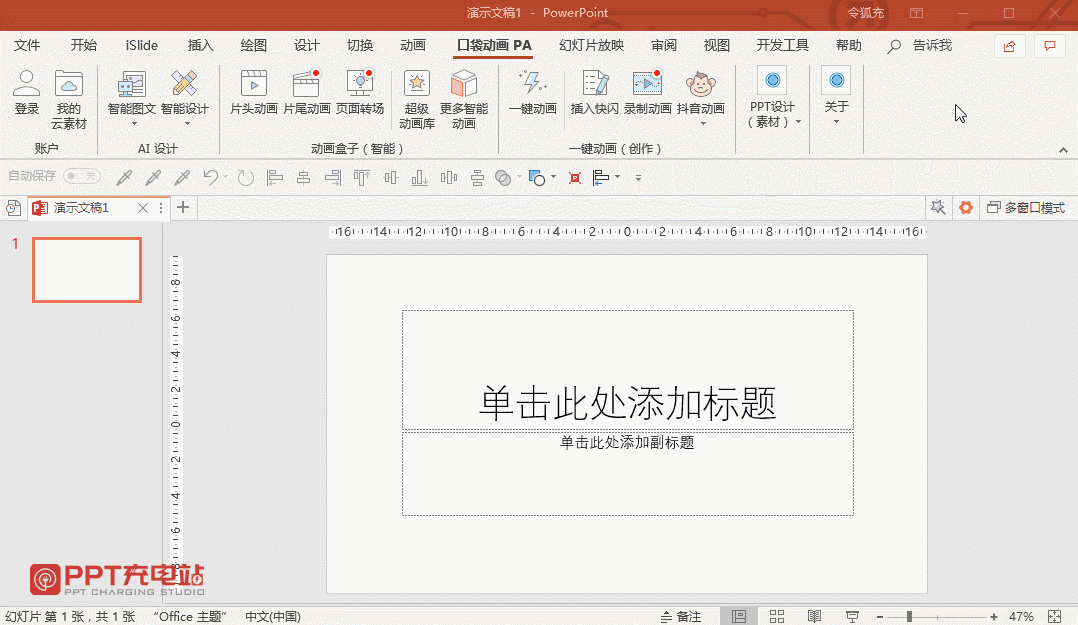Click the align middle vertically icon

tap(390, 178)
